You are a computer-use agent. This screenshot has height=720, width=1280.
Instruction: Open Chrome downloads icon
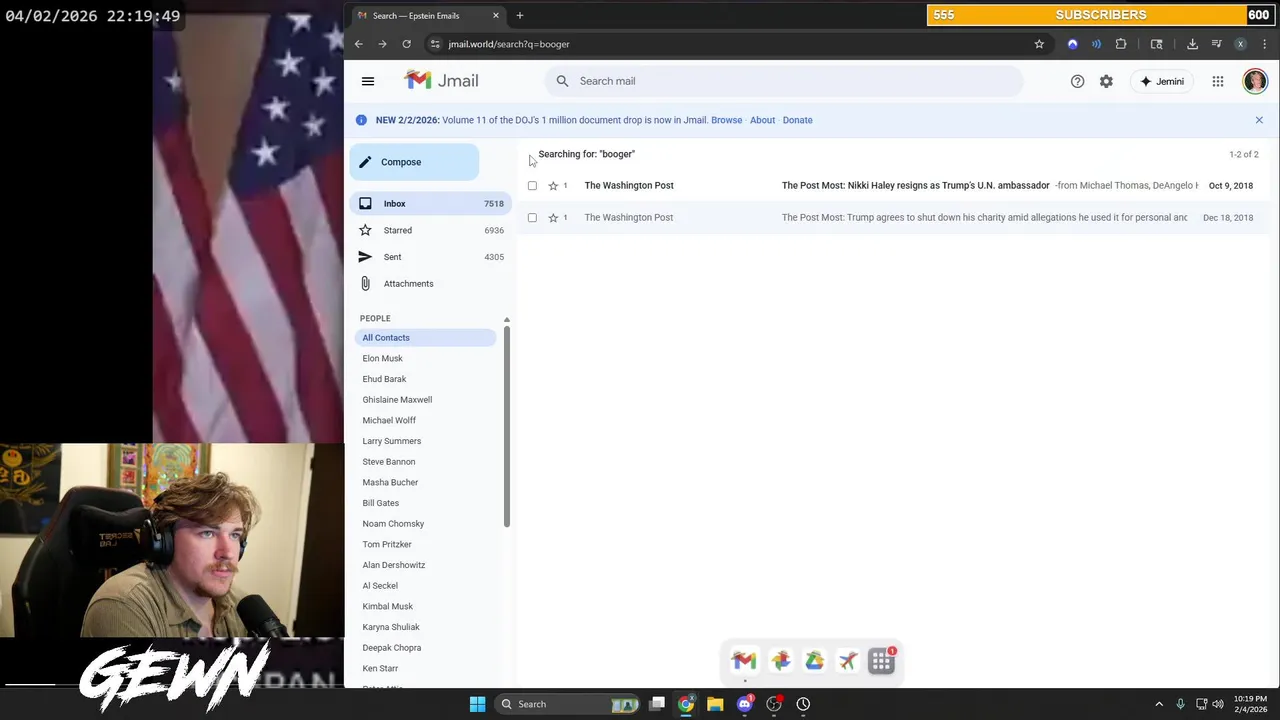[1192, 44]
